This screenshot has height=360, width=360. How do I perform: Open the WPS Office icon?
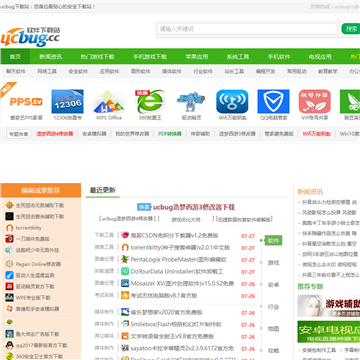[109, 101]
